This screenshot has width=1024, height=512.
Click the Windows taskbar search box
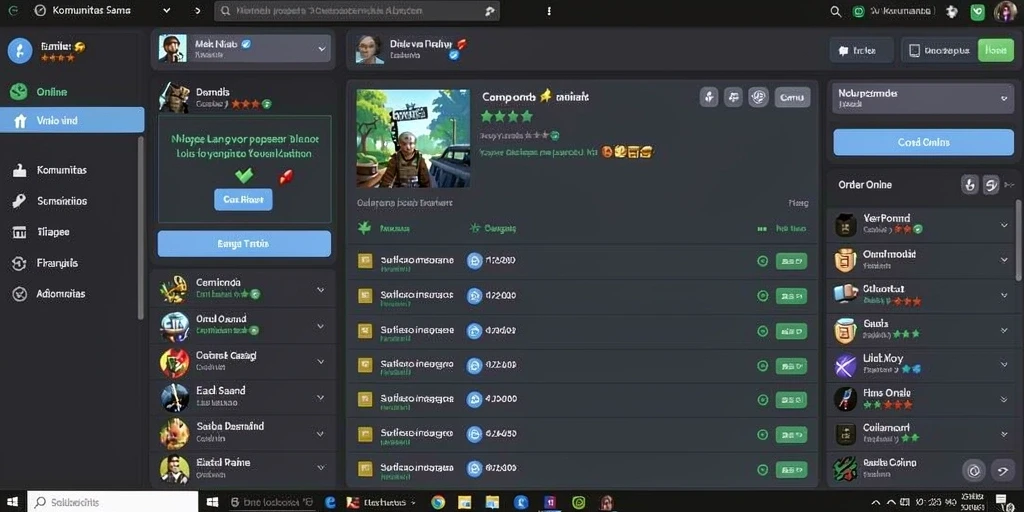point(112,502)
